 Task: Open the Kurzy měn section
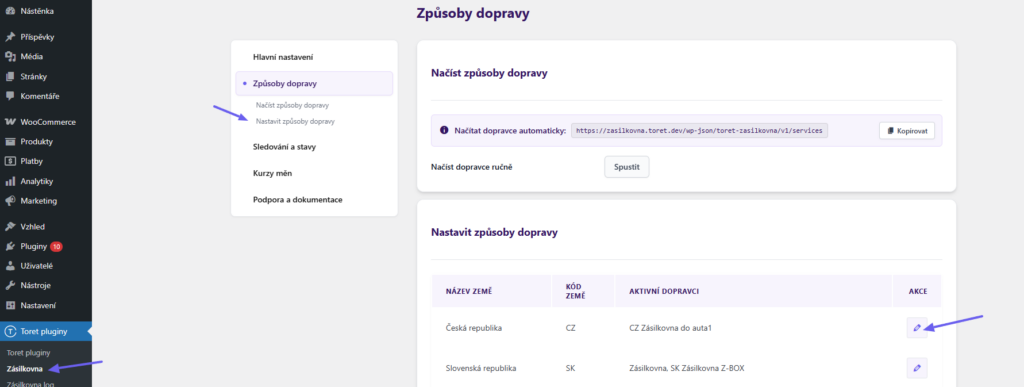coord(272,174)
